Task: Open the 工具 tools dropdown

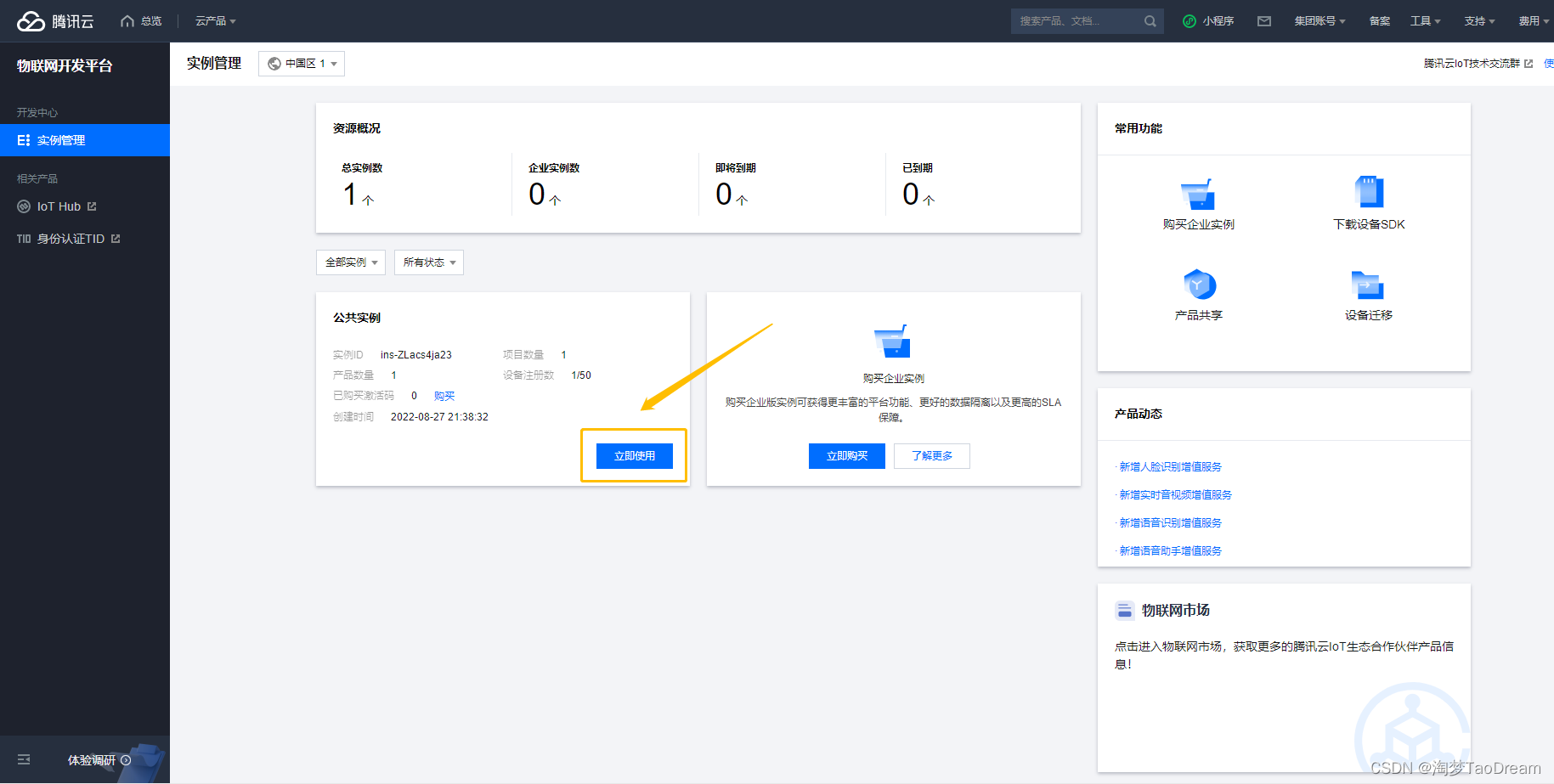Action: pos(1425,21)
